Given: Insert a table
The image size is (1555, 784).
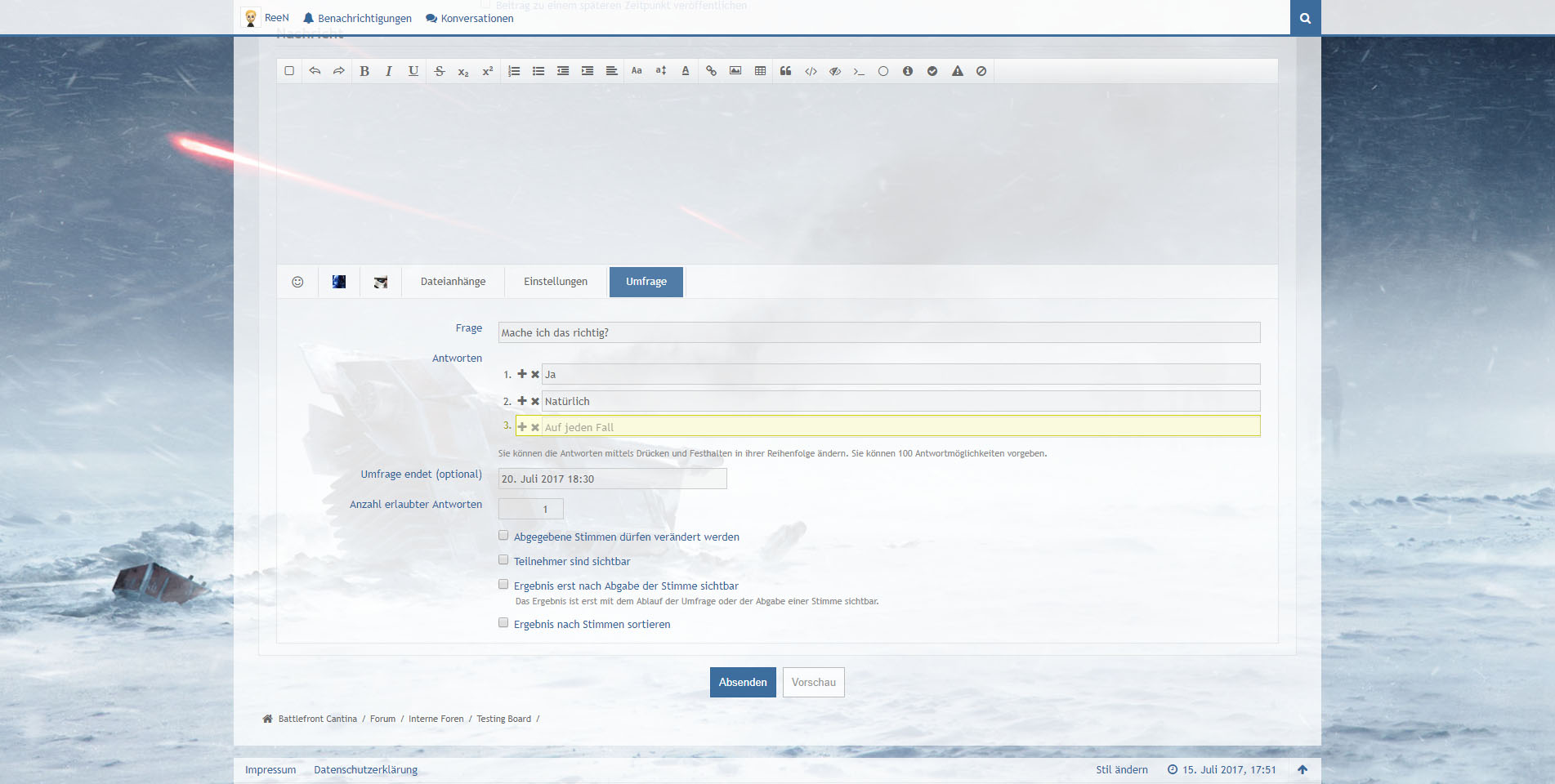Looking at the screenshot, I should 761,71.
